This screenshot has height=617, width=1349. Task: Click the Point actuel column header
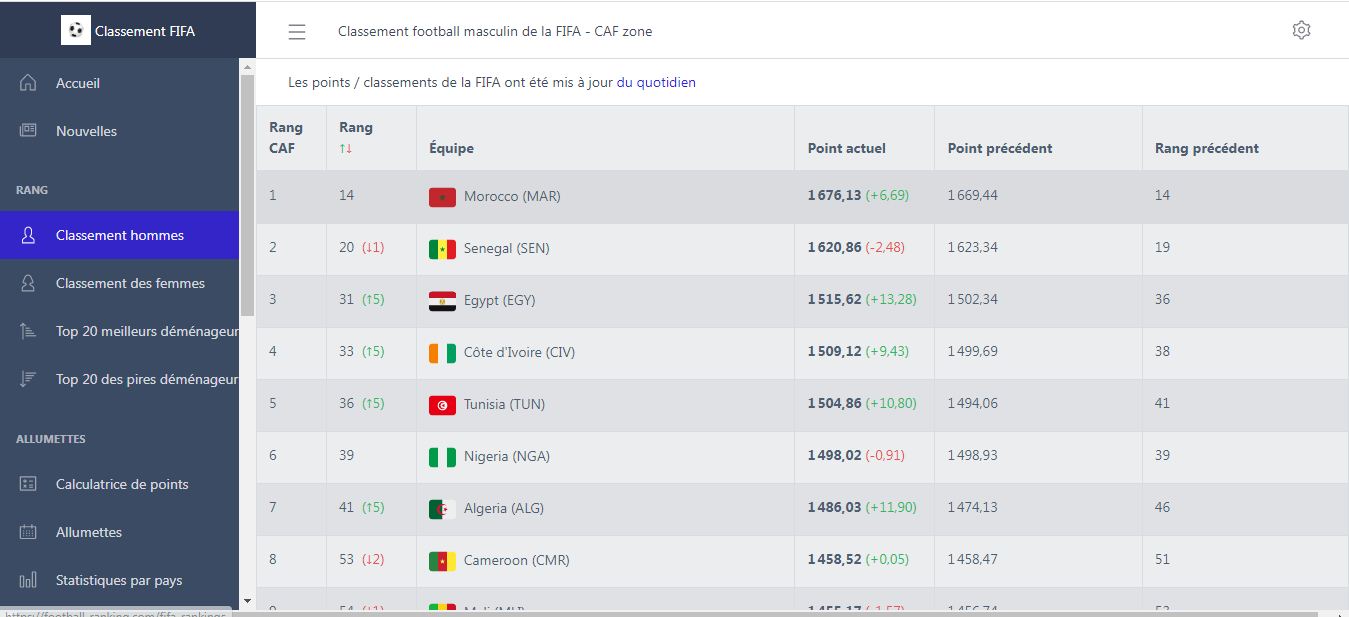pos(847,148)
